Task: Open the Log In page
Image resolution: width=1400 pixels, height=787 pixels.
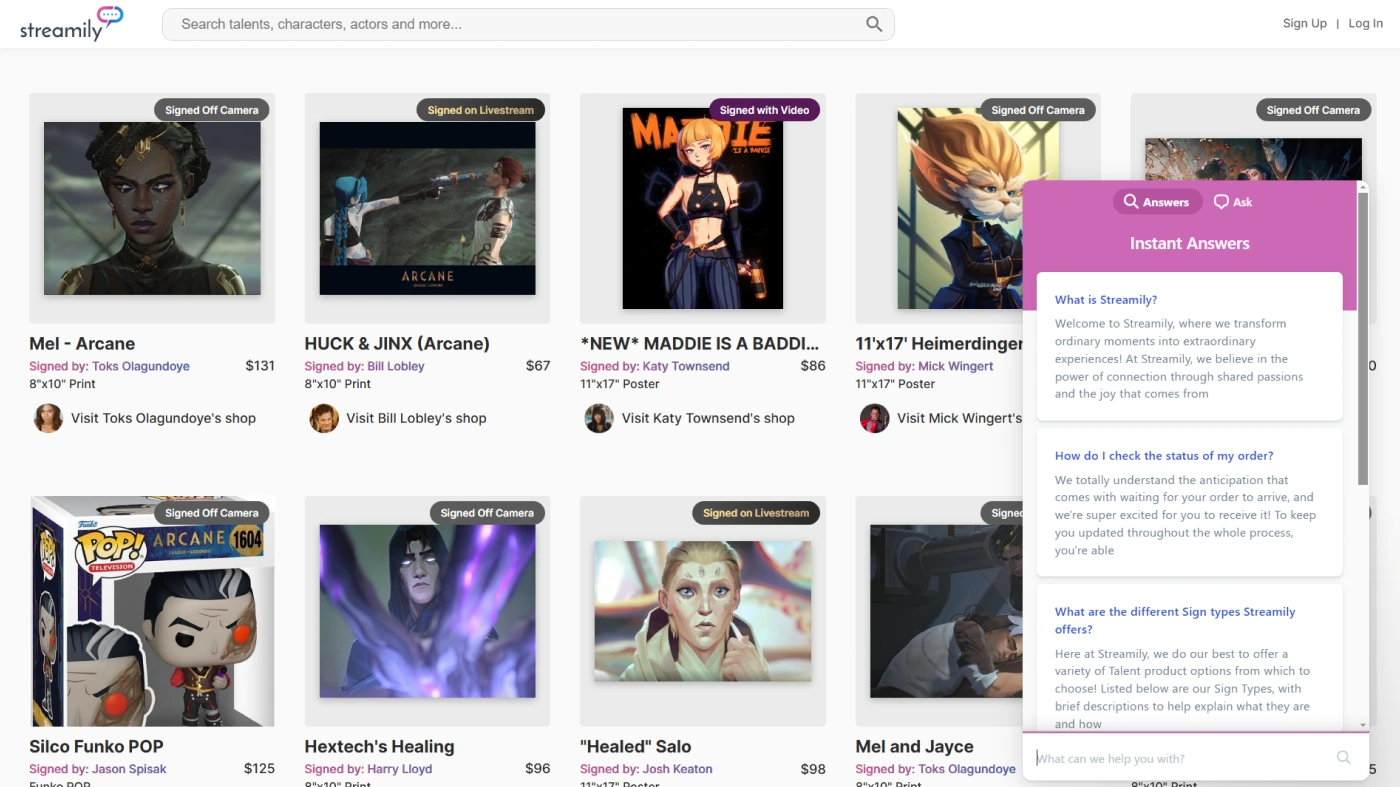Action: 1365,24
